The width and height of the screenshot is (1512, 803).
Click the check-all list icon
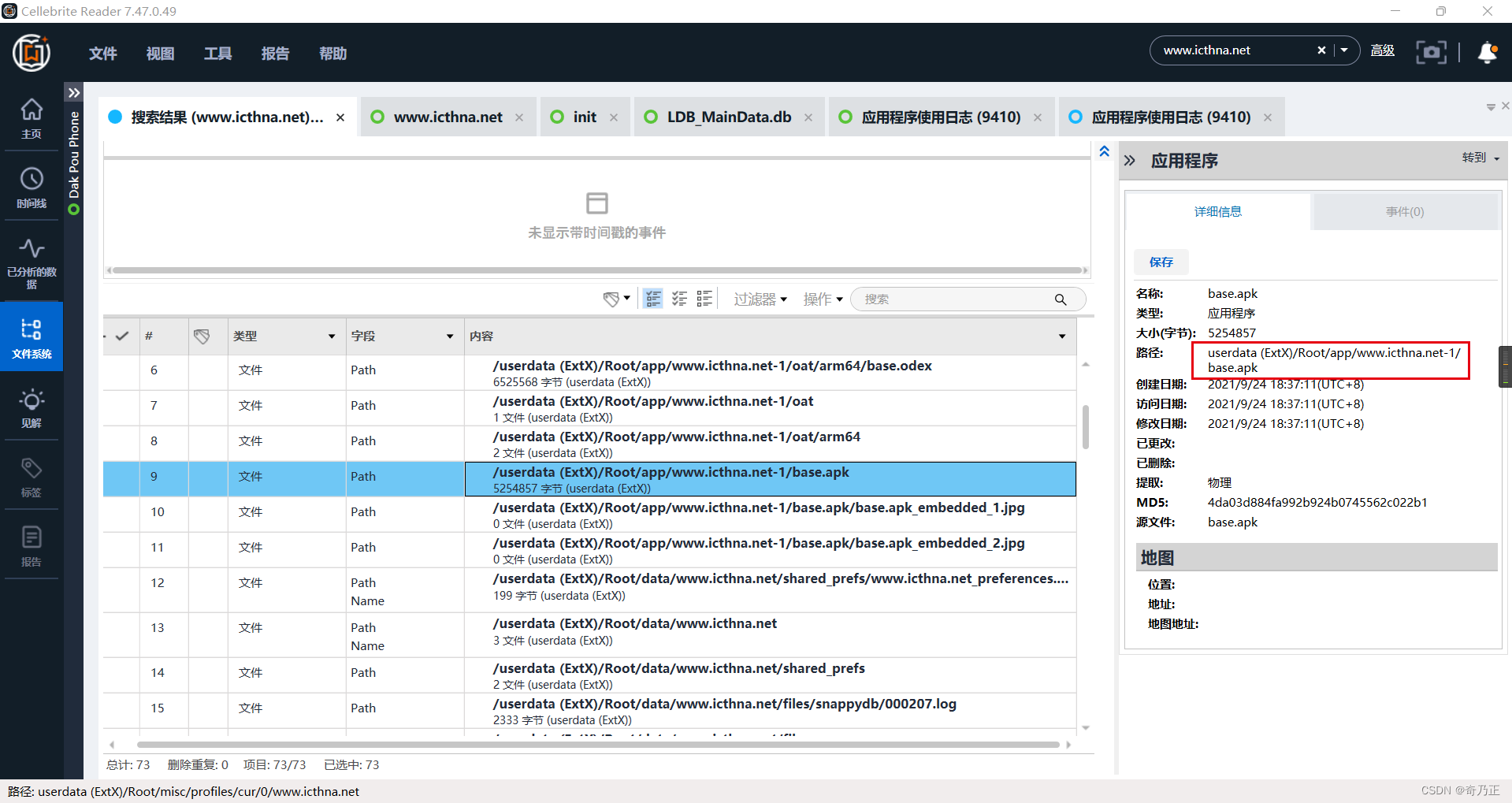pos(679,299)
